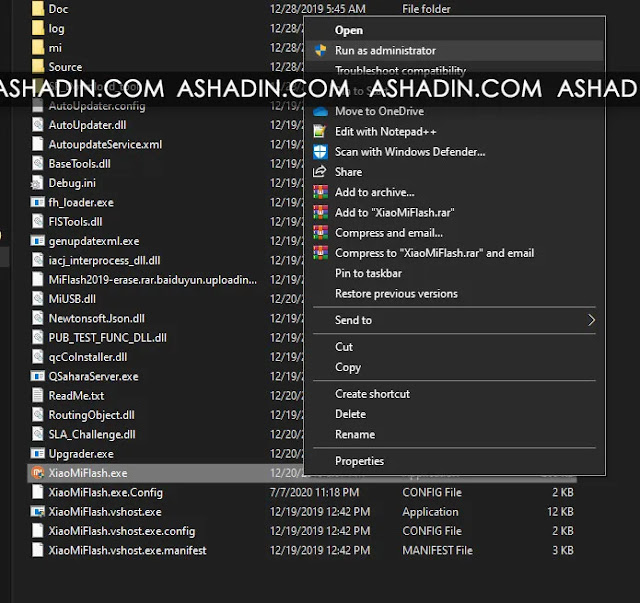Screen dimensions: 640x603
Task: Click the Source folder icon
Action: 38,67
